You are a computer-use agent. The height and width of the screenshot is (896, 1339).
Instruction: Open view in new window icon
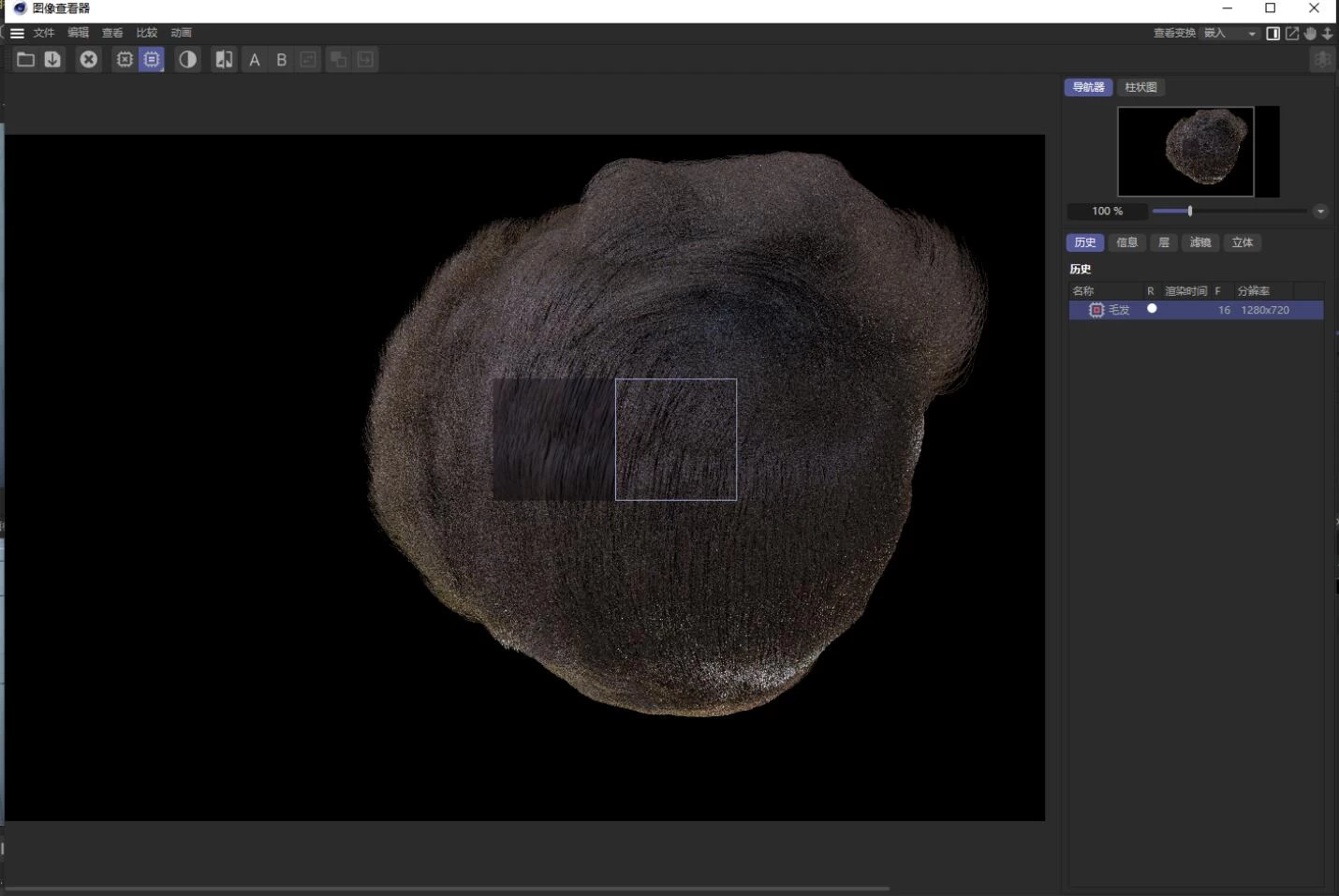pyautogui.click(x=1292, y=34)
